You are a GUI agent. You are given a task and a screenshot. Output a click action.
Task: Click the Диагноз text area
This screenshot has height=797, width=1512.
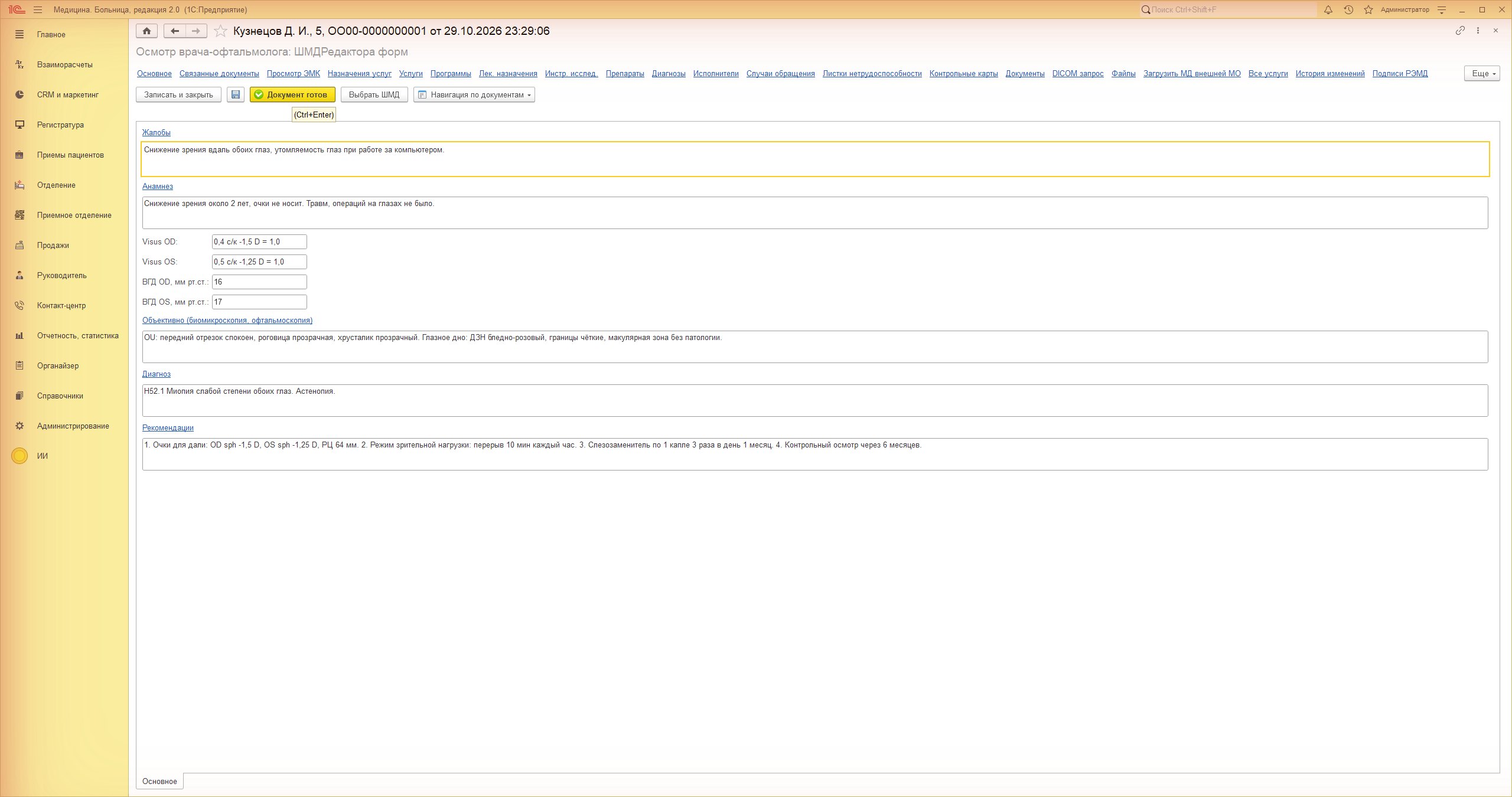pyautogui.click(x=815, y=400)
